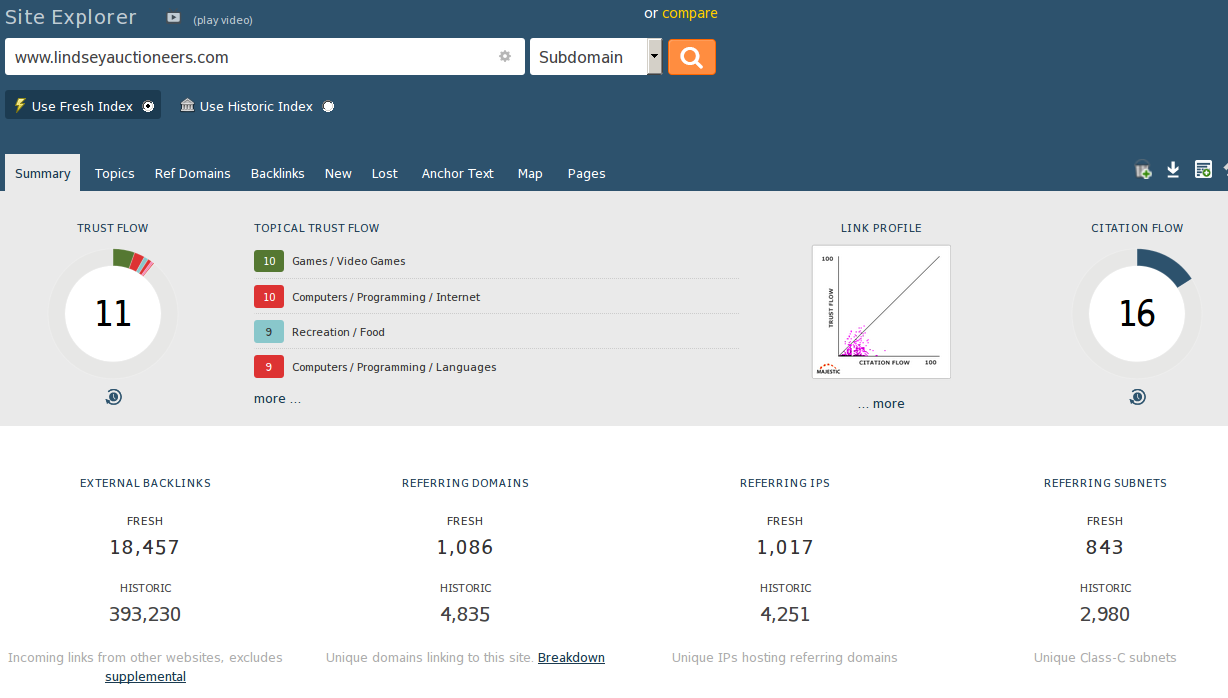Open Citation Flow history clock icon
Screen dimensions: 1228x698
pyautogui.click(x=1137, y=397)
